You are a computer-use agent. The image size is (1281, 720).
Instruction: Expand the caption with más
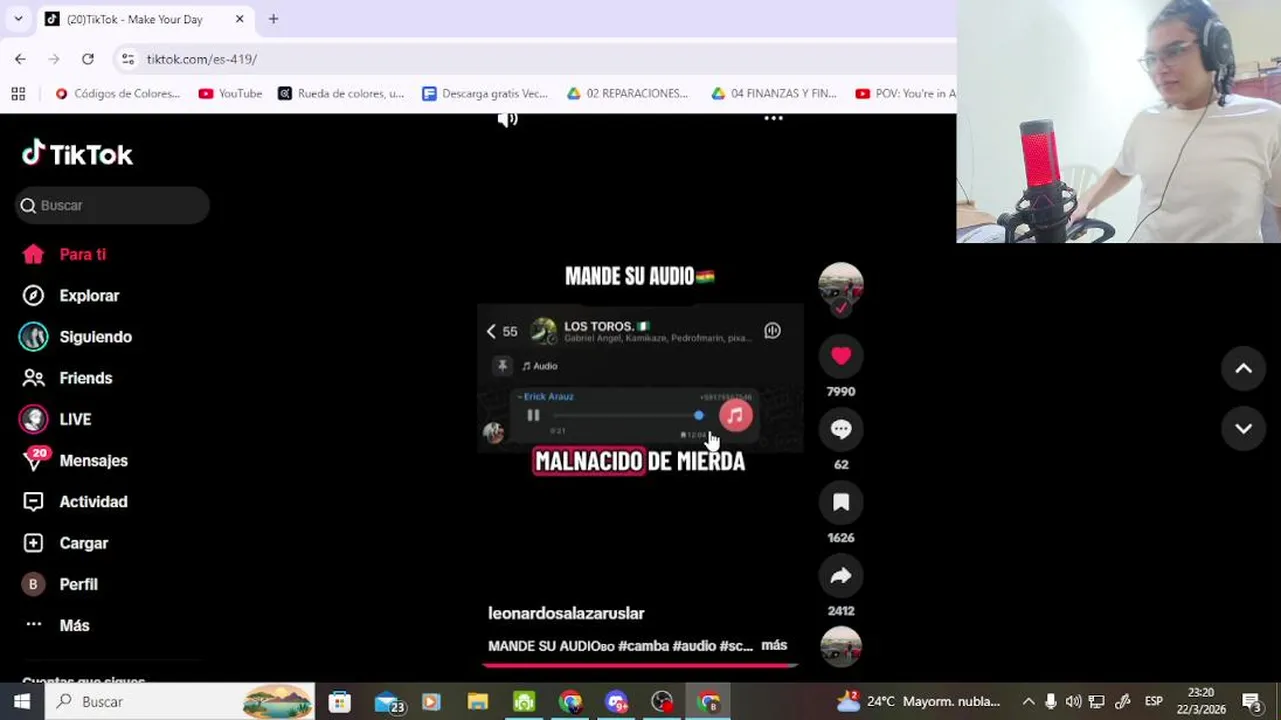[x=774, y=645]
